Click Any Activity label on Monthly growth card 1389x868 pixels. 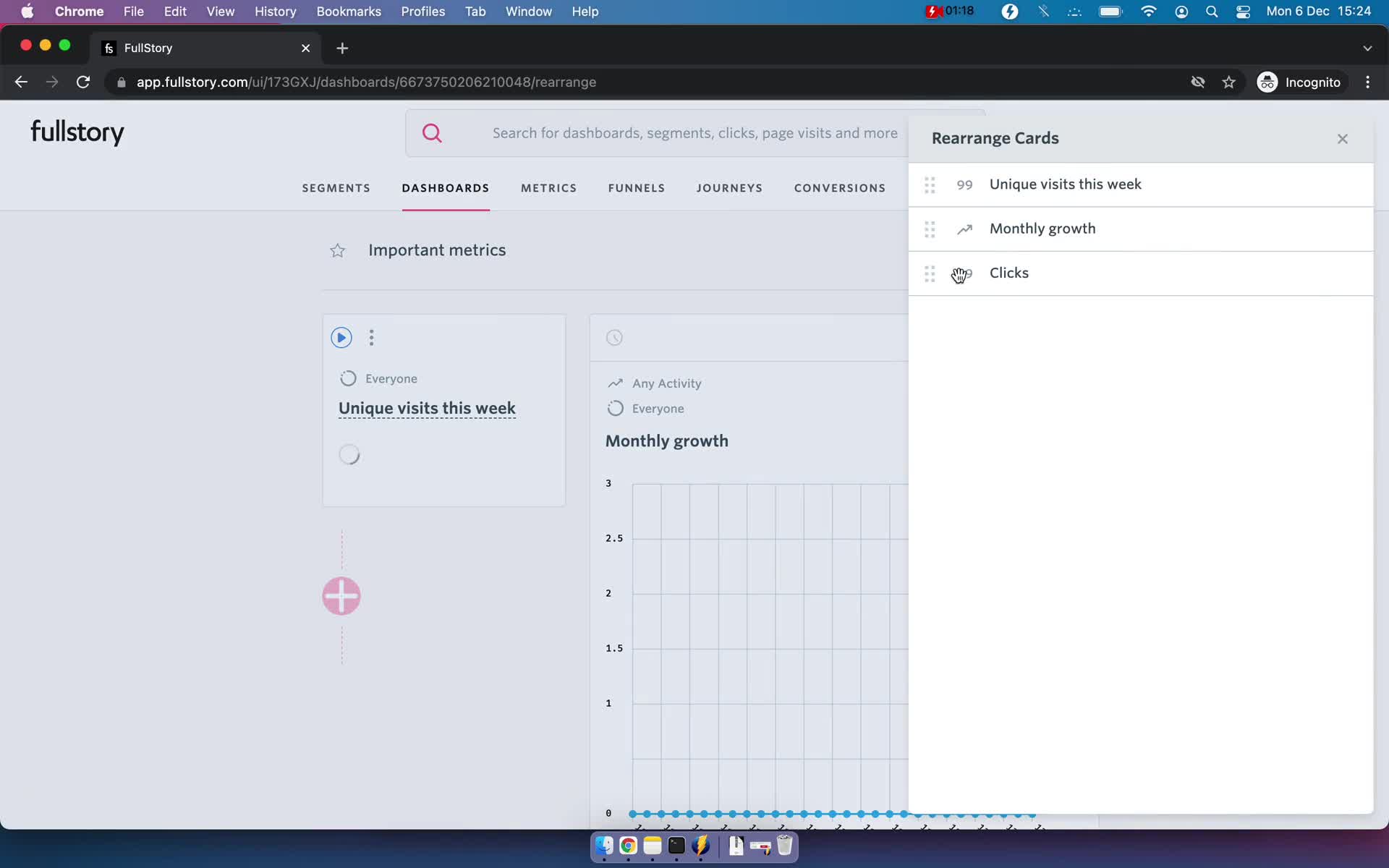coord(666,383)
